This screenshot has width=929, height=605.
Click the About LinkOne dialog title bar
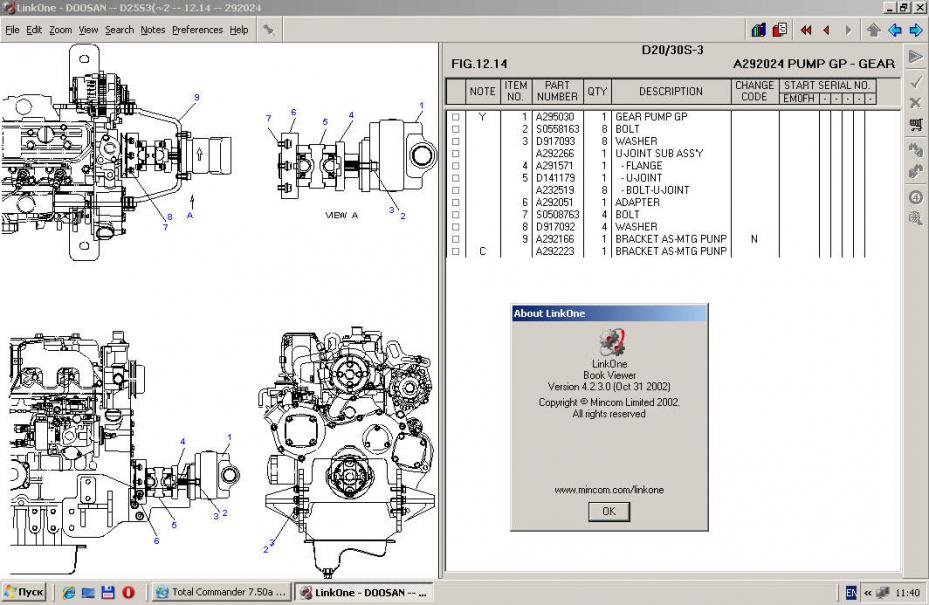[609, 313]
